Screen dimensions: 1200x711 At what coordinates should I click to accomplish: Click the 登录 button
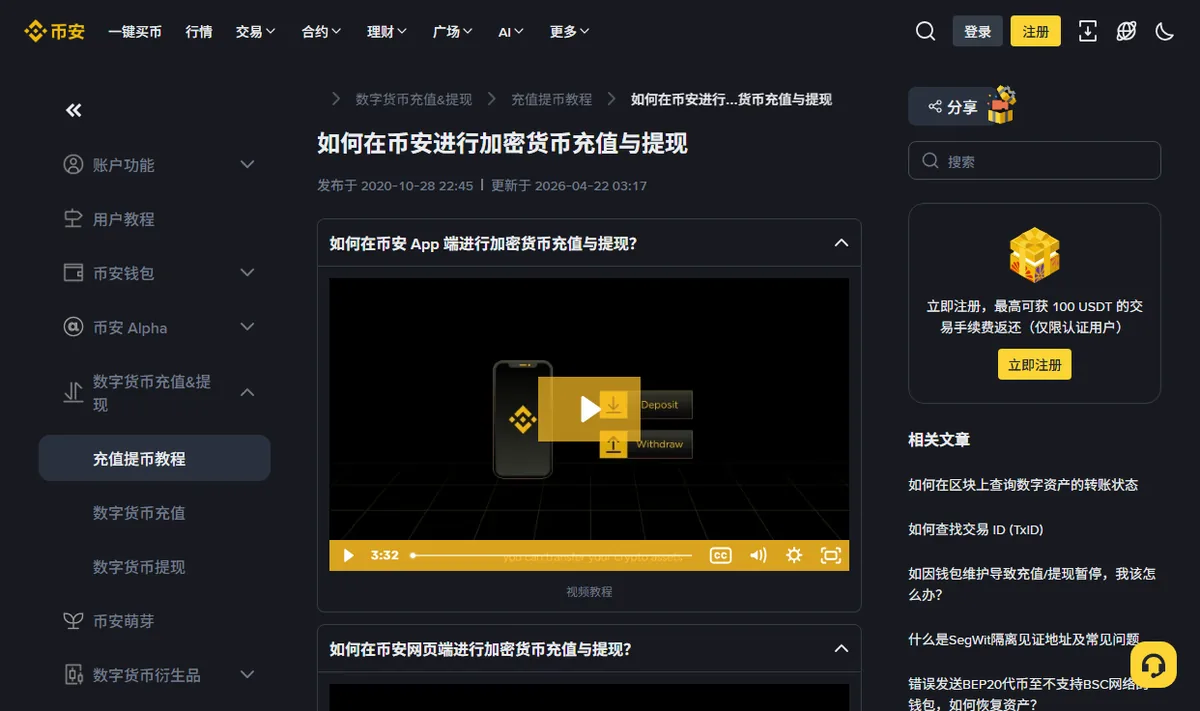[977, 31]
